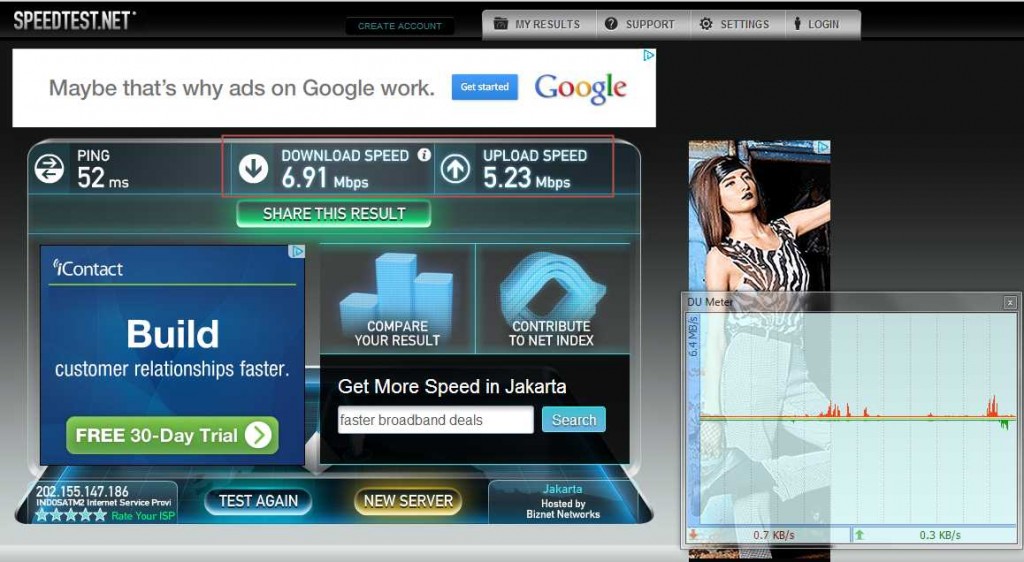Open My Results tab
The width and height of the screenshot is (1024, 562).
pyautogui.click(x=539, y=24)
